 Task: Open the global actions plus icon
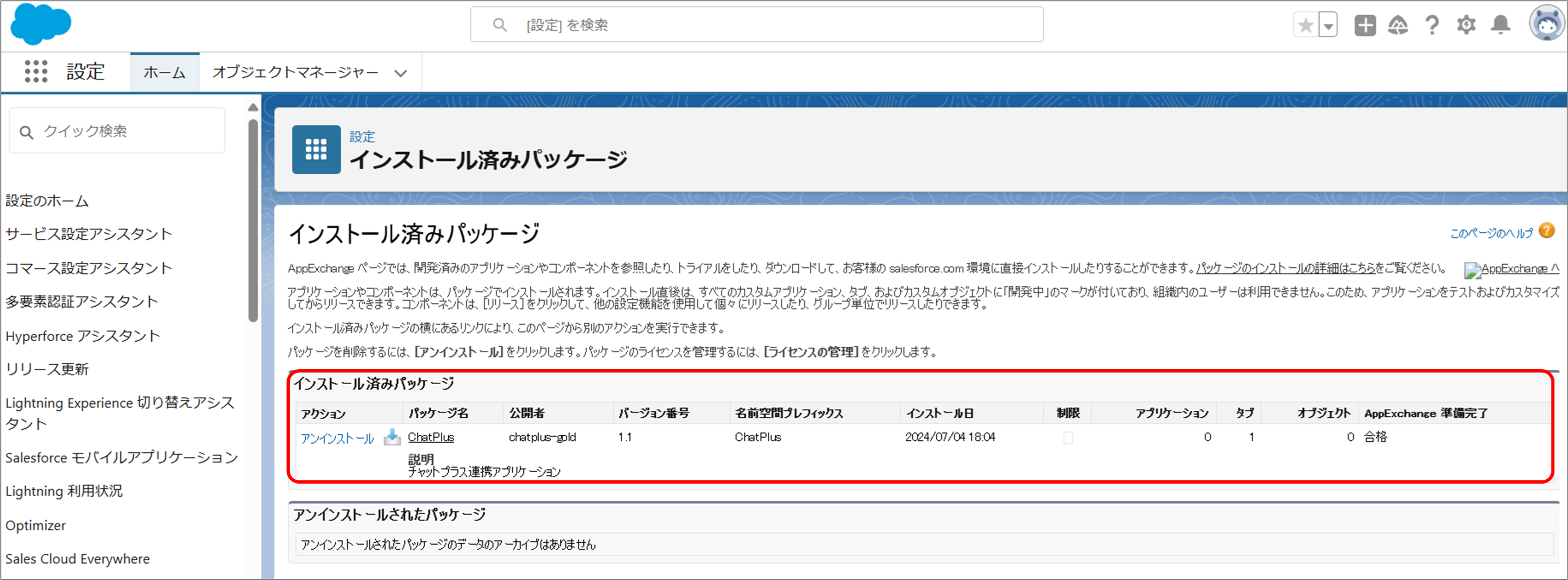(x=1365, y=26)
